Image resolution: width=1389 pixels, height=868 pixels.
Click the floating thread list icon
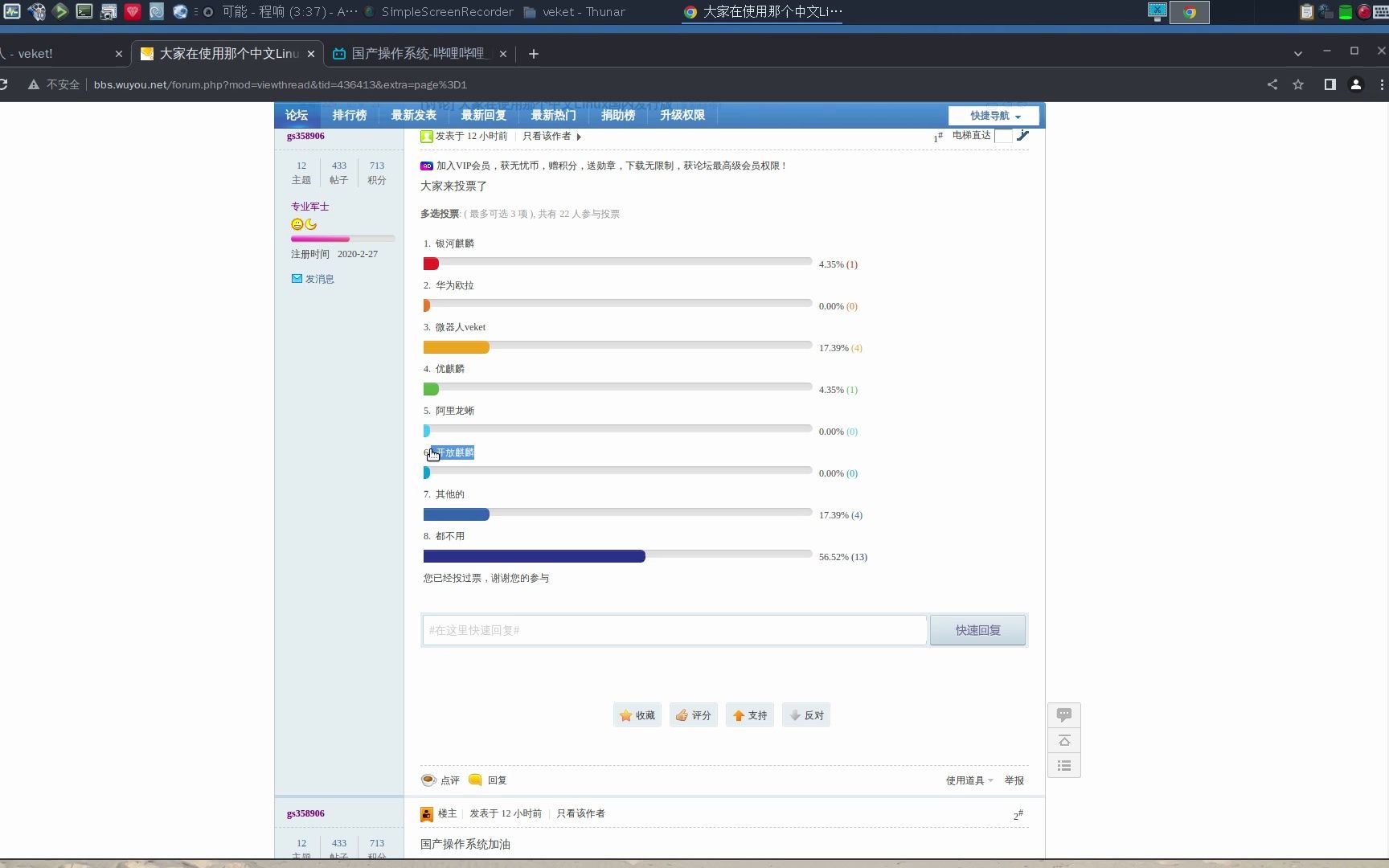[x=1064, y=765]
